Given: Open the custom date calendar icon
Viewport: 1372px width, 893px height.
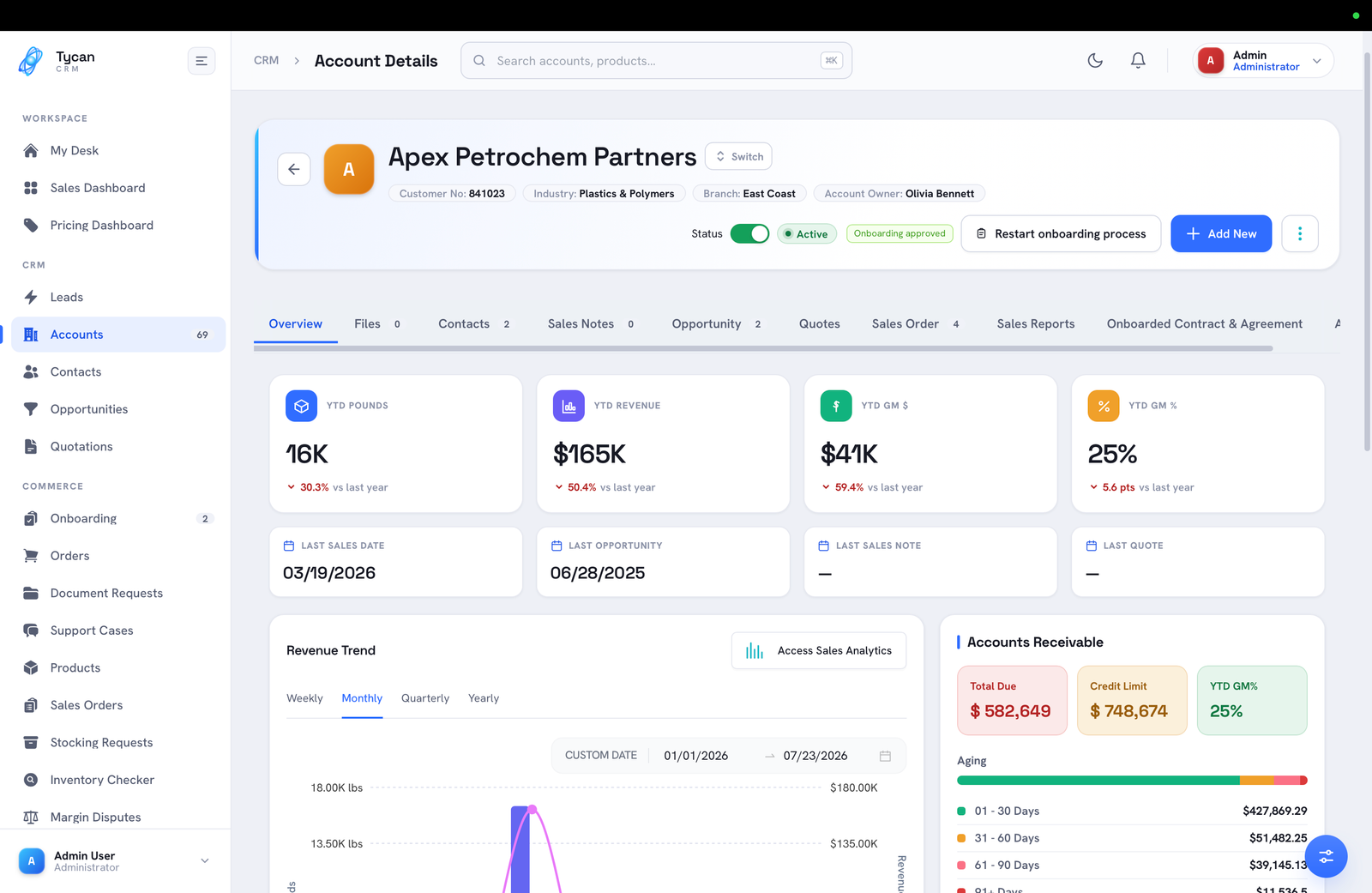Looking at the screenshot, I should 885,756.
